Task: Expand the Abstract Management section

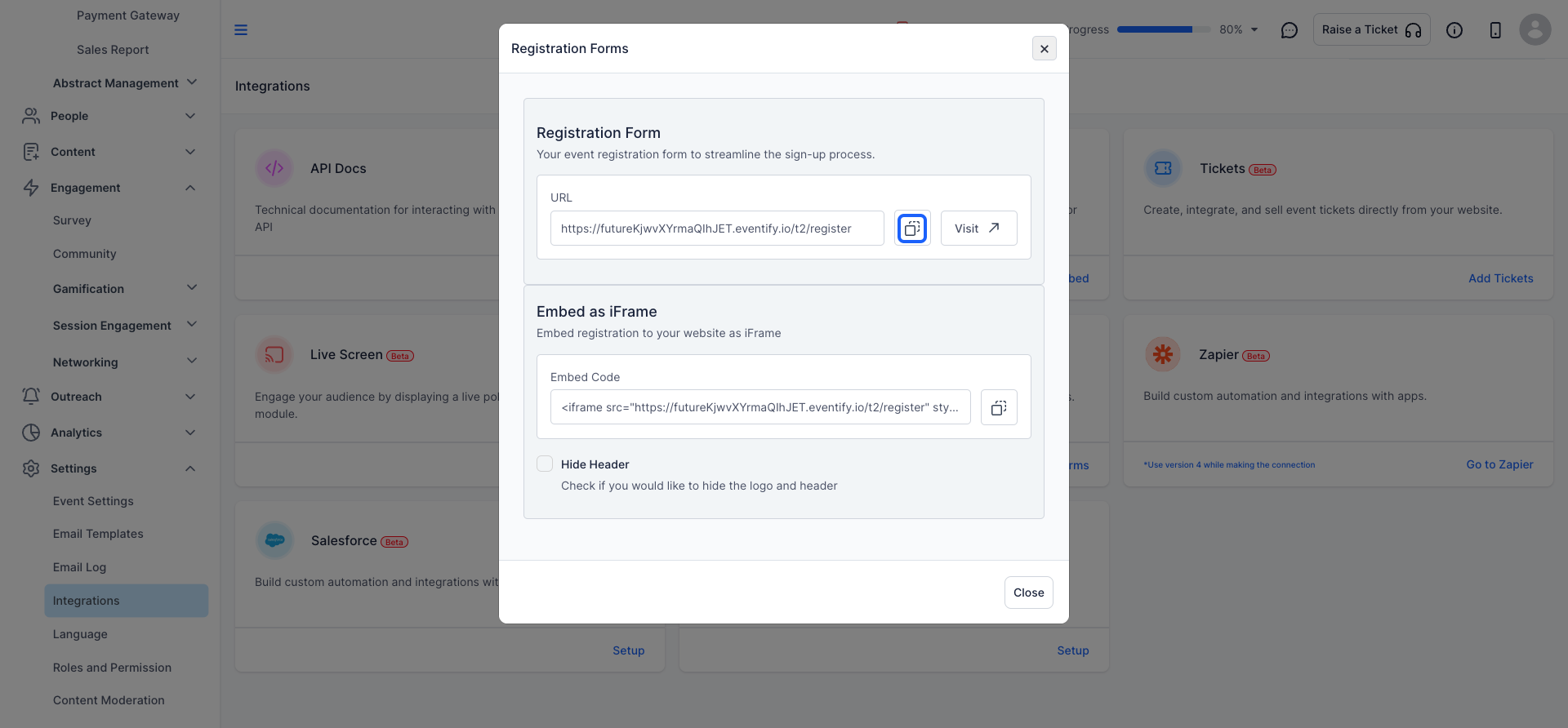Action: pos(192,82)
